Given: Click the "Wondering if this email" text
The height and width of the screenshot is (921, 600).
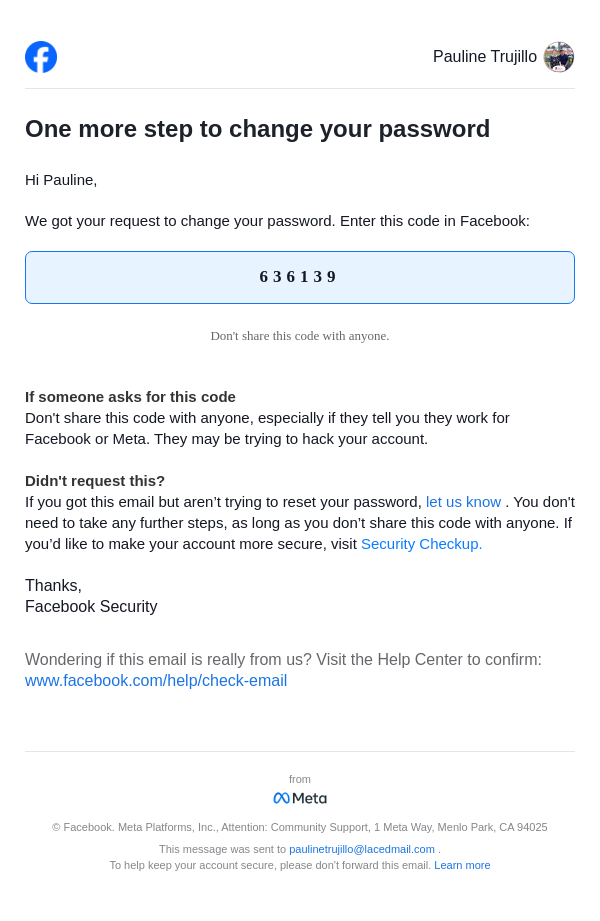Looking at the screenshot, I should coord(283,660).
